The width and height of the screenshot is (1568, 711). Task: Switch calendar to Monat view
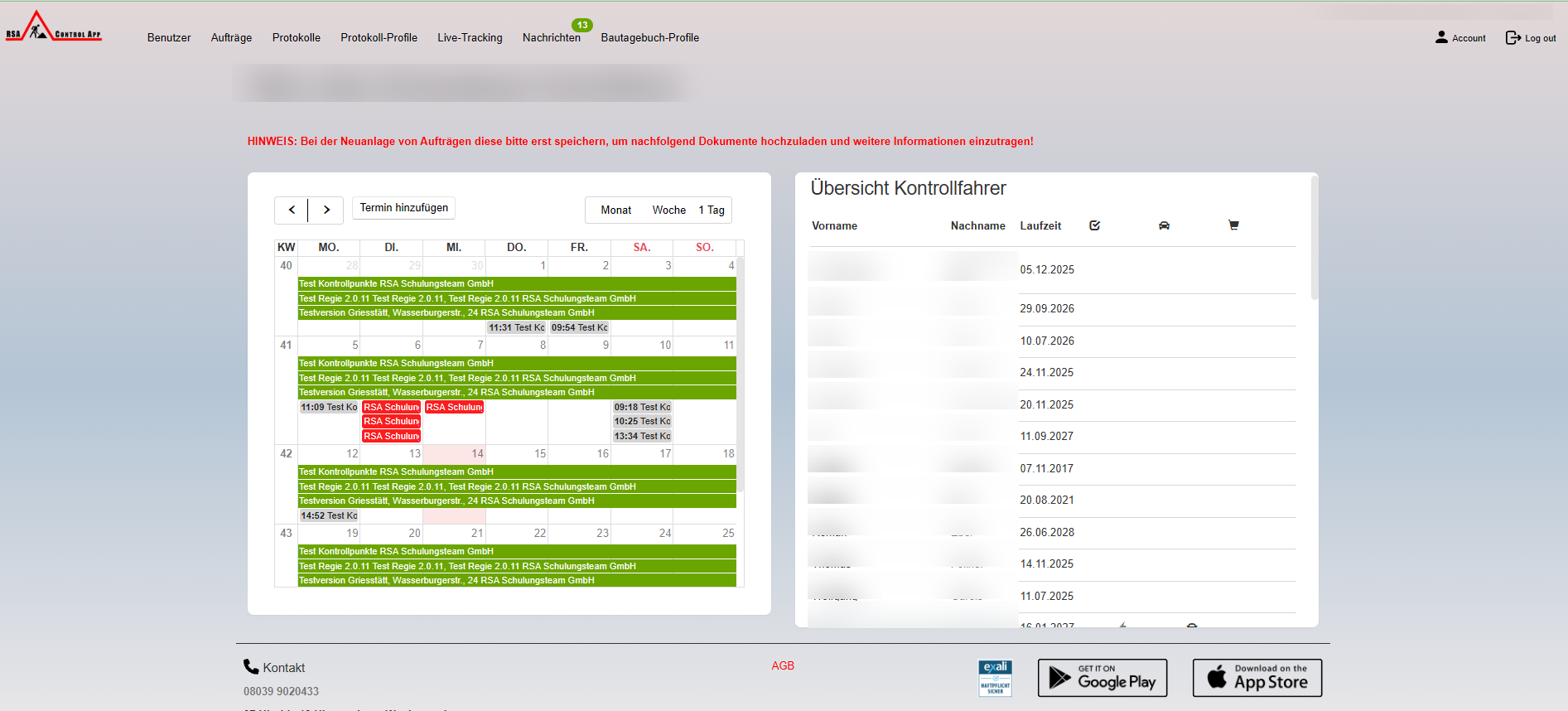616,210
